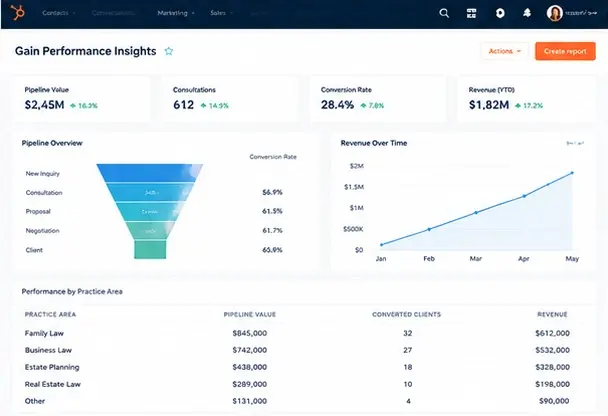Click the Jan data point on chart
608x416 pixels.
tap(382, 245)
